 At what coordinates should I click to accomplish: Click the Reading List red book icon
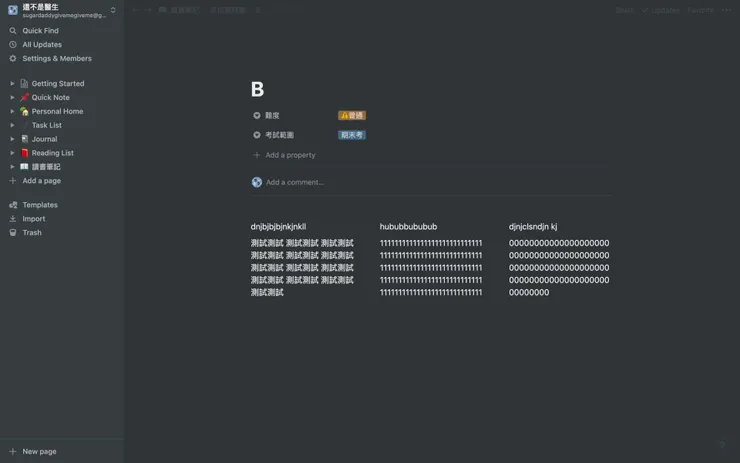24,153
